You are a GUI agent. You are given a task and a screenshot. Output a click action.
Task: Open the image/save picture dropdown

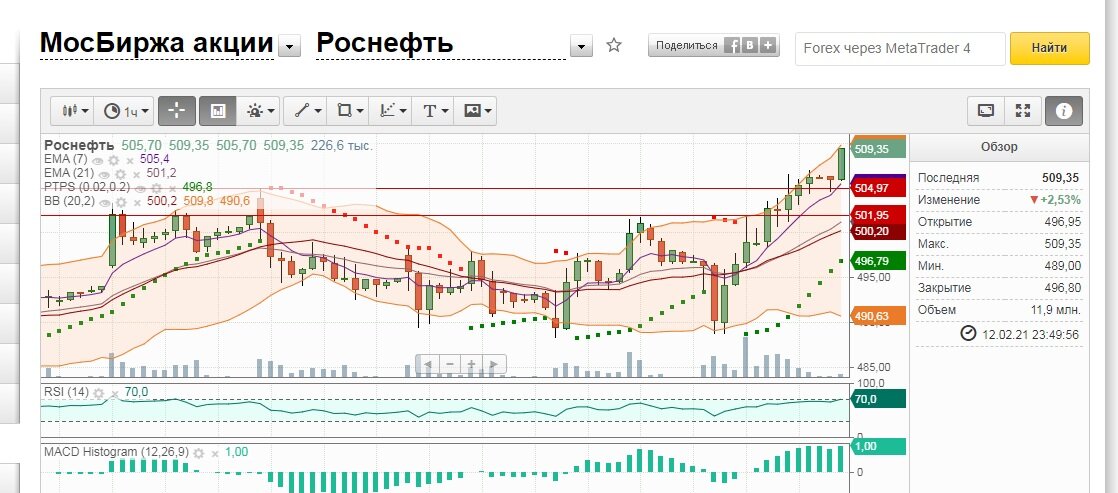476,111
